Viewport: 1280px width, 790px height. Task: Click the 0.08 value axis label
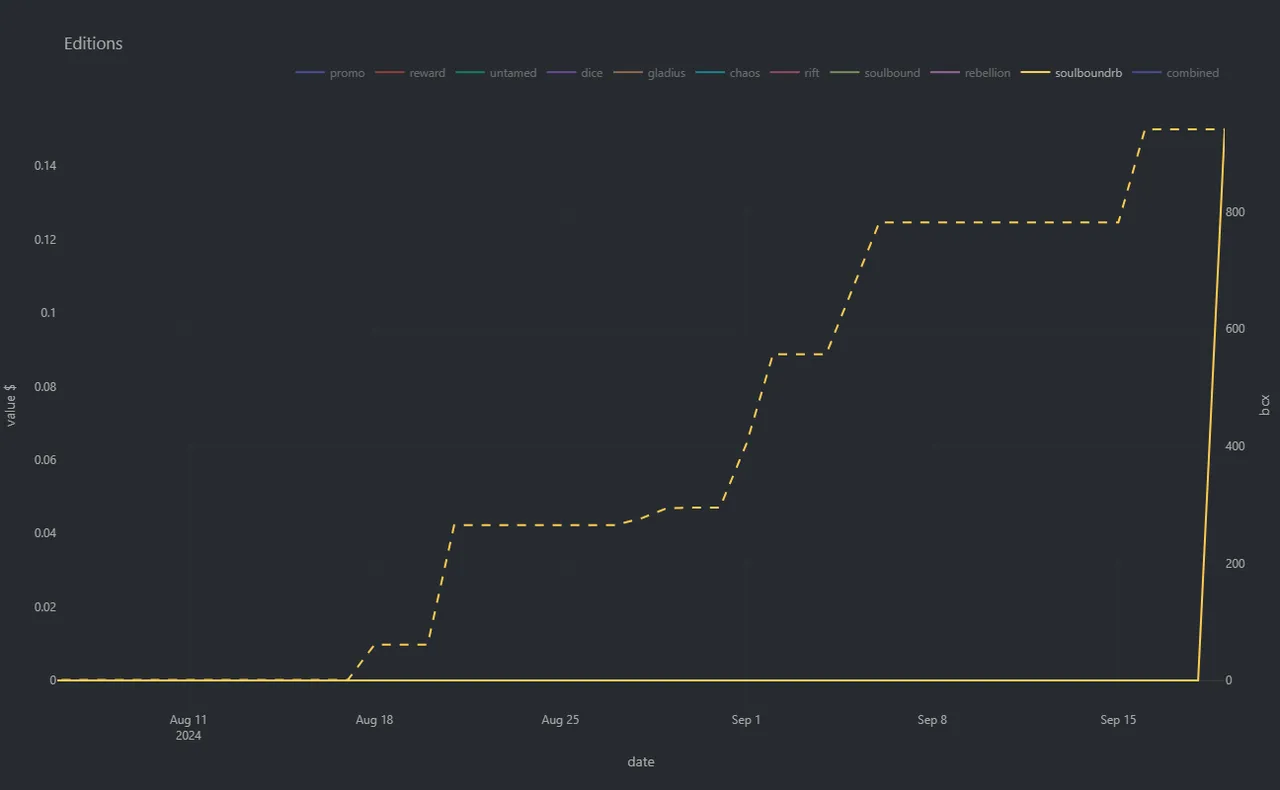(45, 387)
